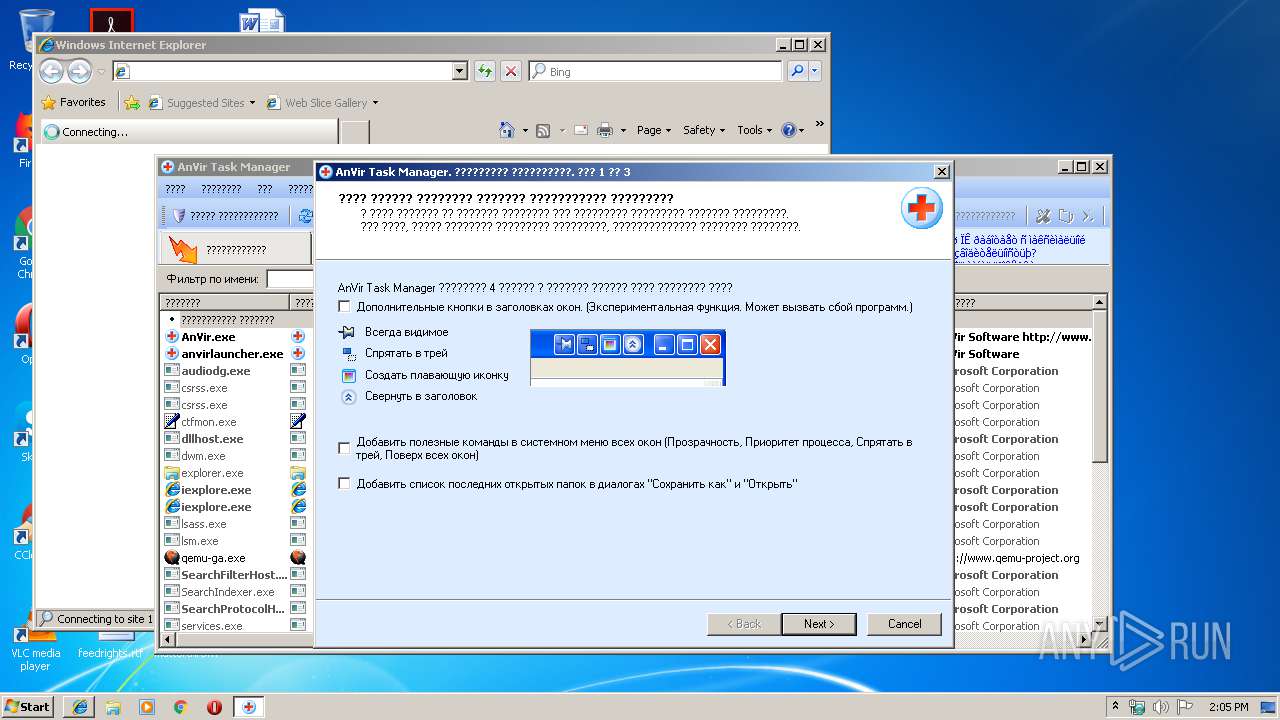Viewport: 1280px width, 720px height.
Task: Click the red Stop loading button
Action: 511,71
